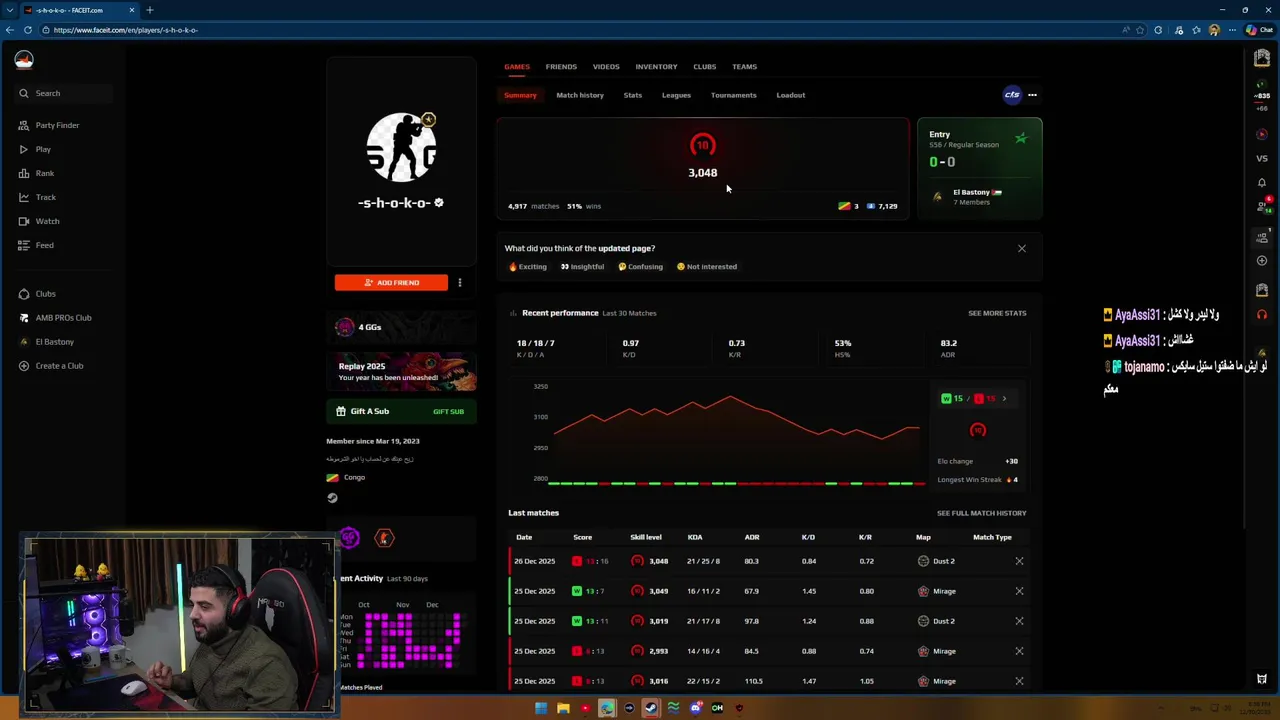Click the VS icon in the right rail

point(1262,158)
